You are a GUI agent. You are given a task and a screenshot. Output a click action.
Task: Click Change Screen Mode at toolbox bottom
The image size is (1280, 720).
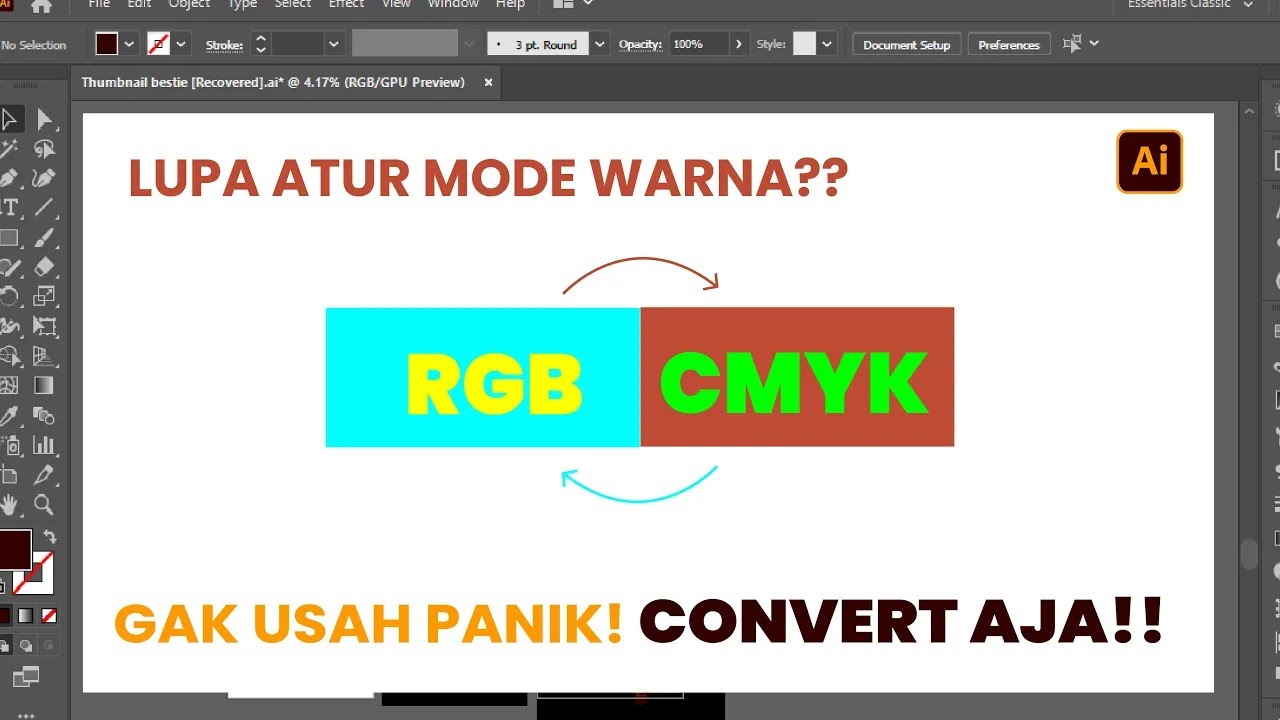[x=26, y=678]
